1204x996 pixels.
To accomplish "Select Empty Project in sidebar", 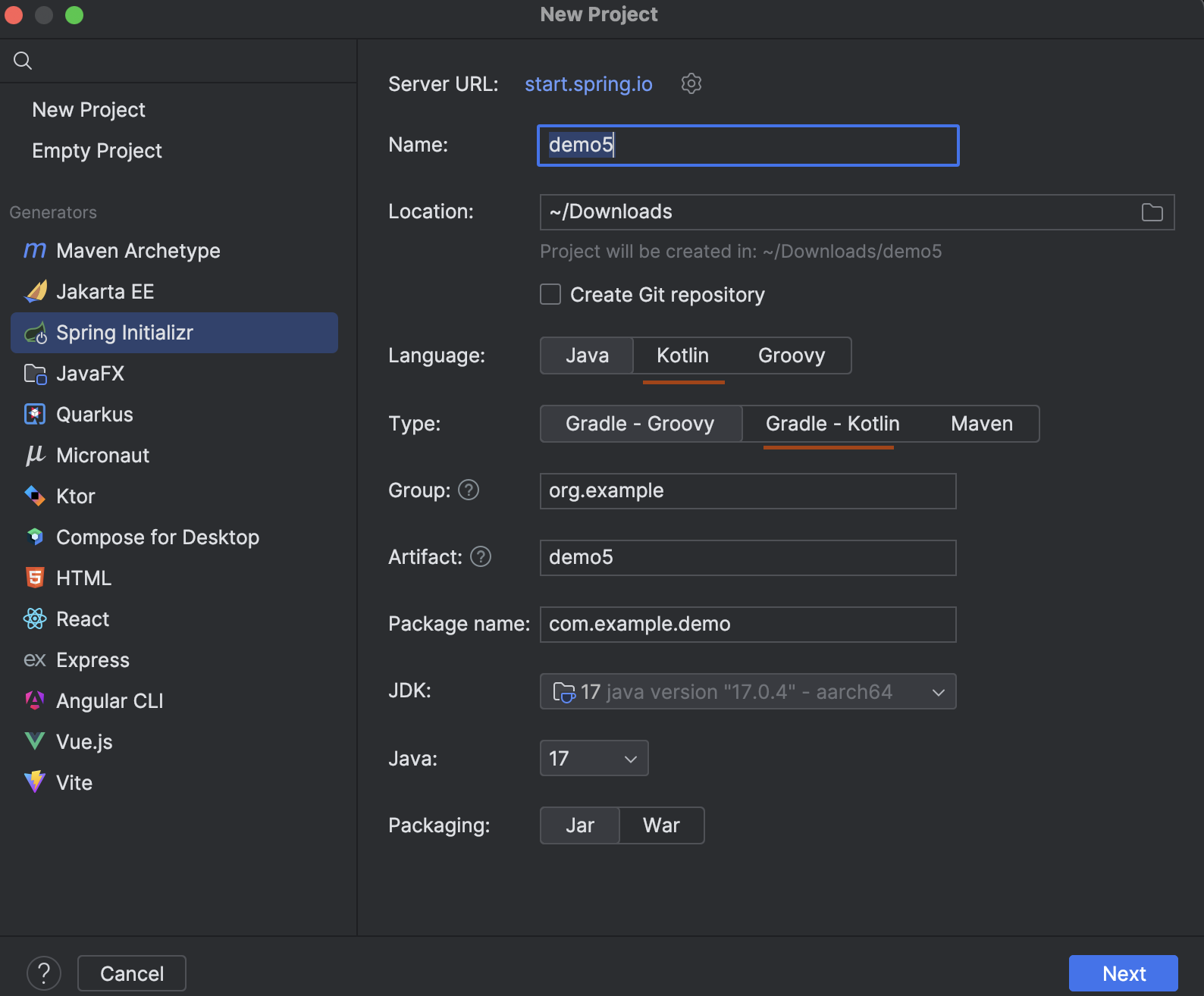I will (x=97, y=151).
